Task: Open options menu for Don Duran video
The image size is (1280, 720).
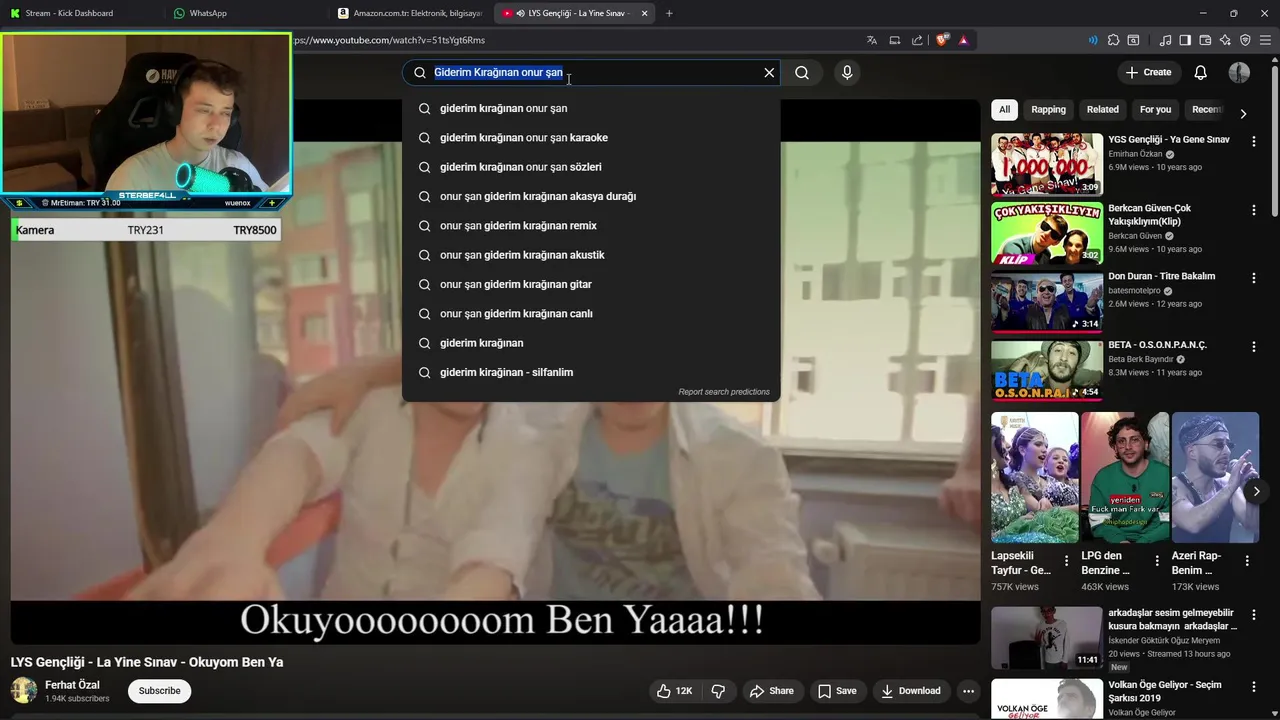Action: click(1253, 278)
